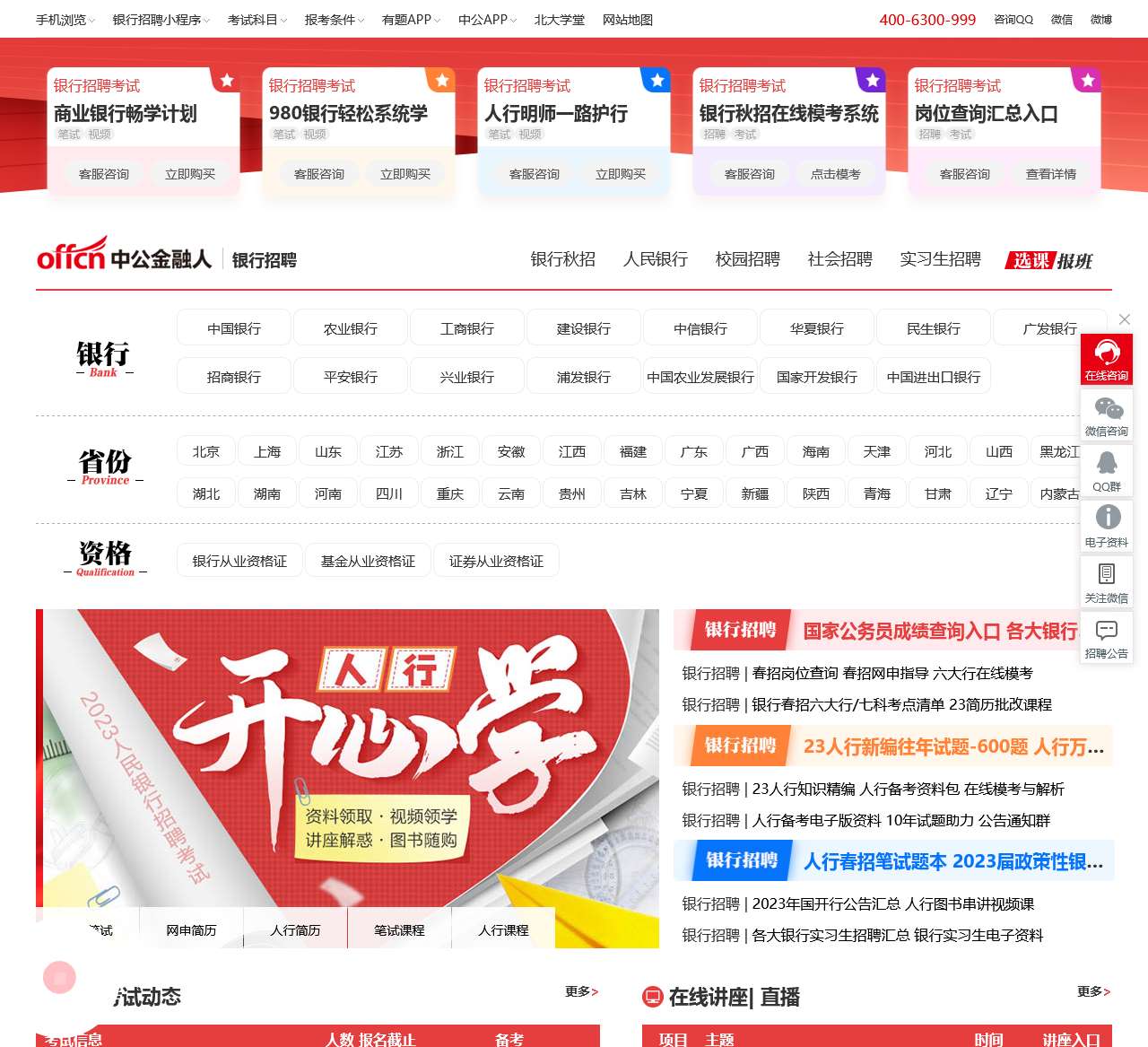1148x1047 pixels.
Task: Expand the 考试科目 dropdown
Action: [257, 20]
